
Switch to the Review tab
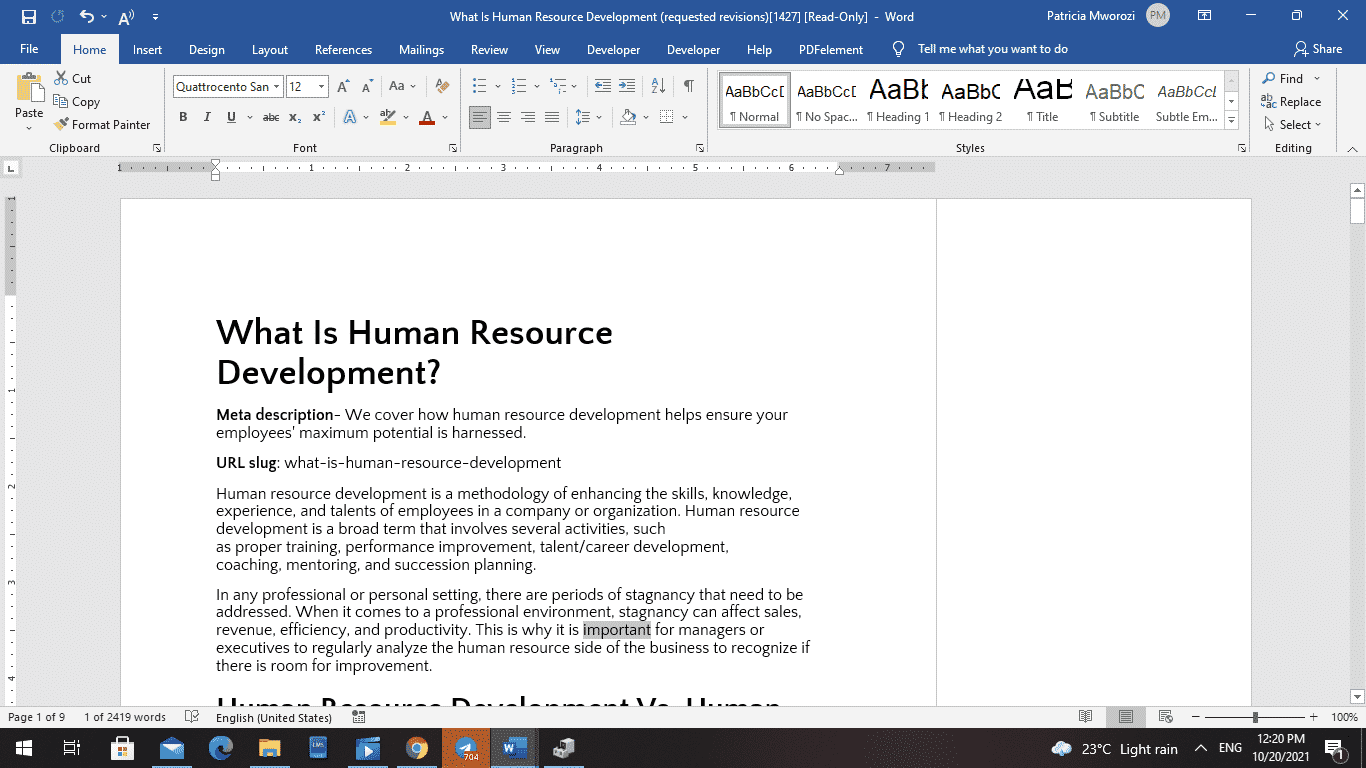[x=489, y=49]
